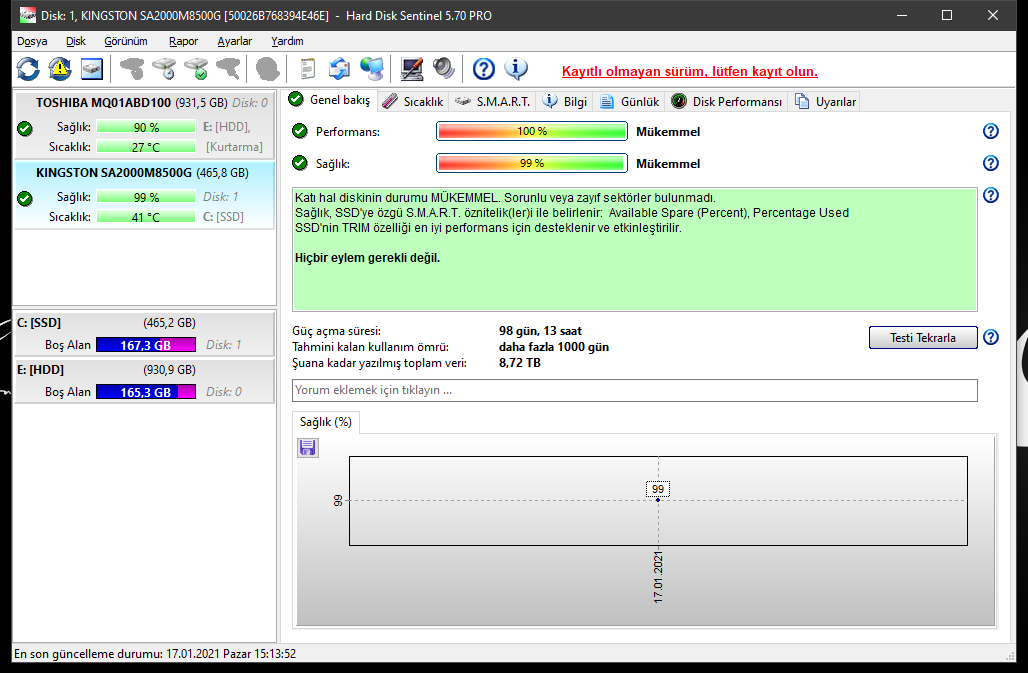Click the refresh icon with yellow warning triangle
The width and height of the screenshot is (1028, 673).
coord(60,69)
